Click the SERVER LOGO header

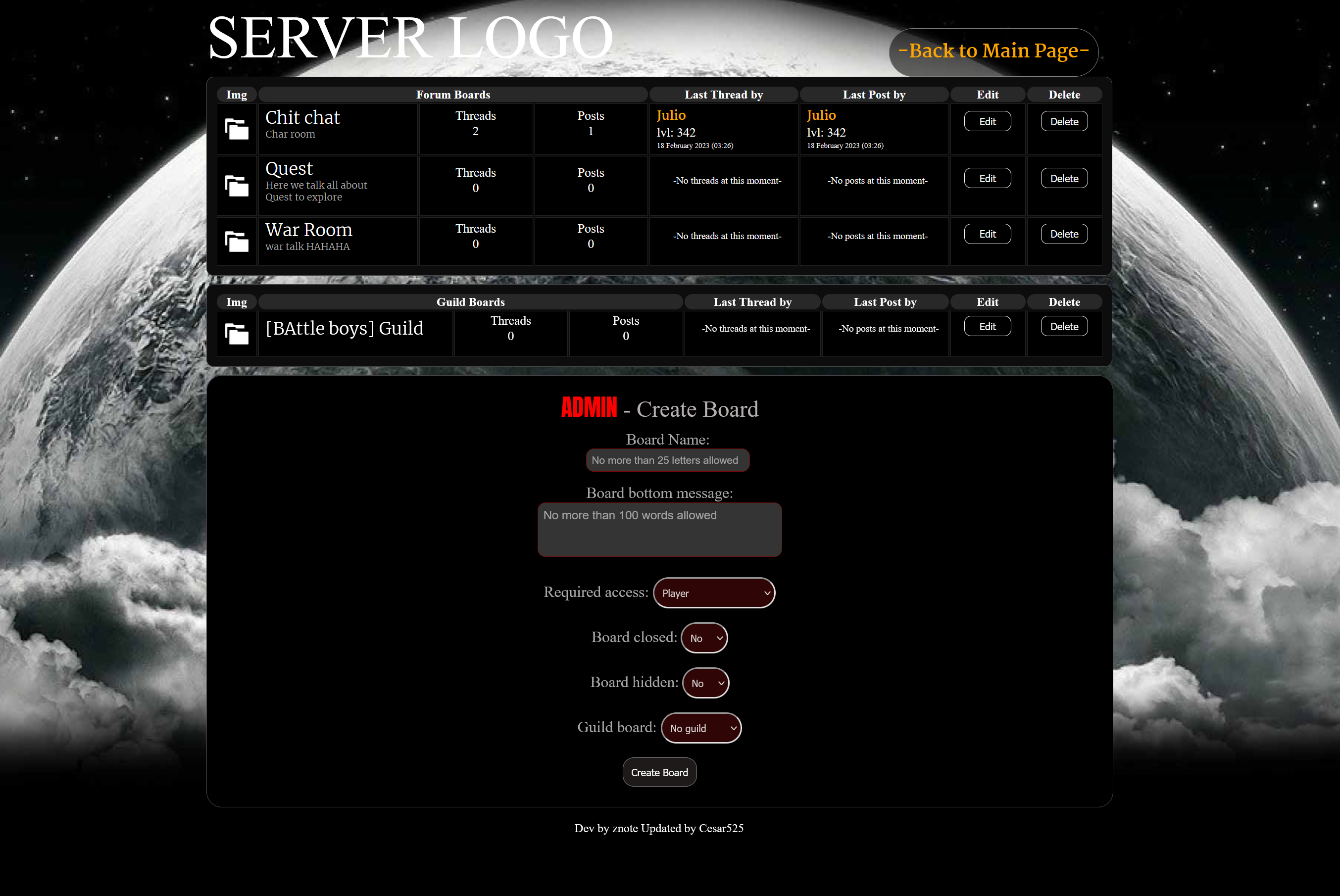pyautogui.click(x=410, y=38)
